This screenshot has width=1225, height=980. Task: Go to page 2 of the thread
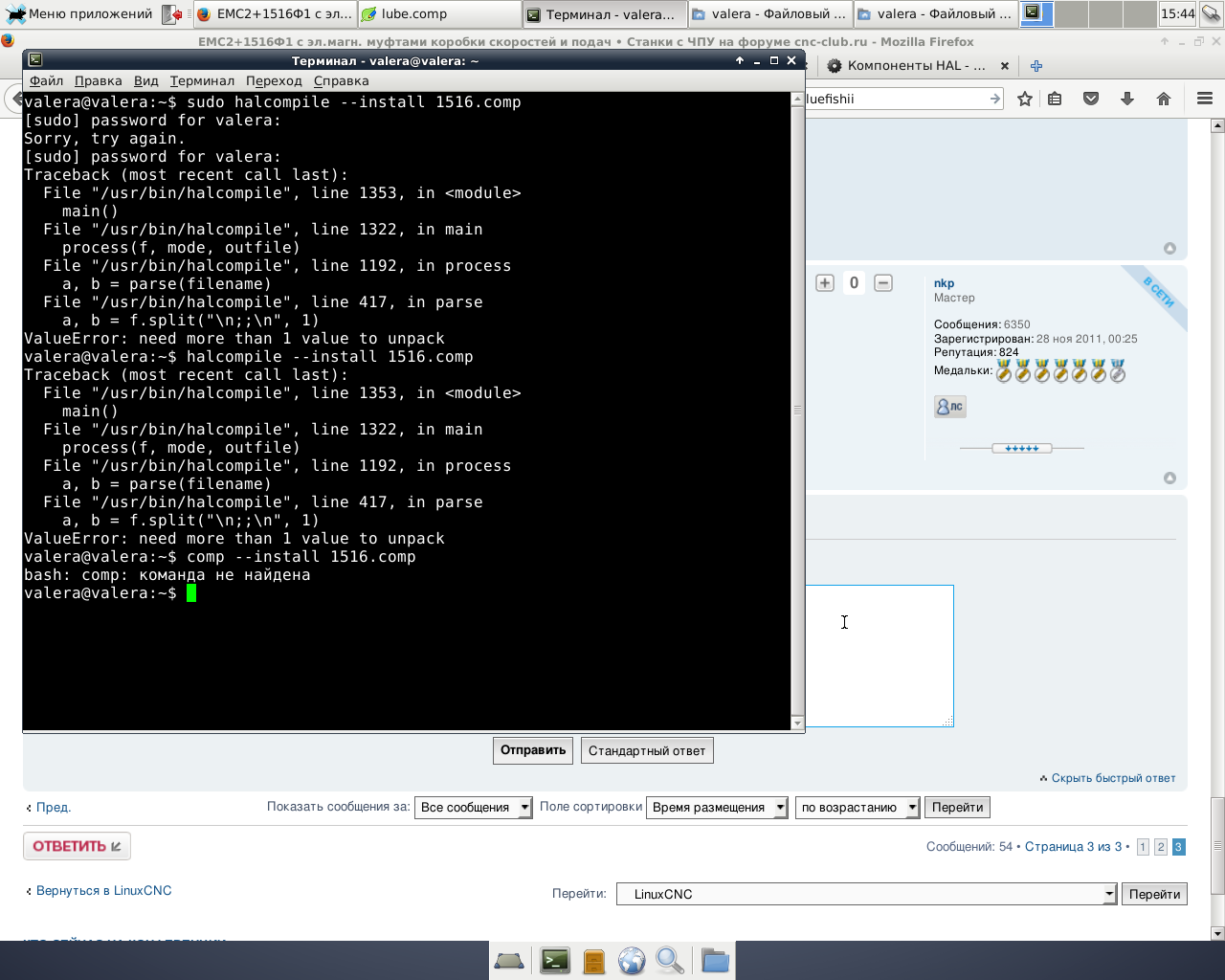tap(1160, 847)
